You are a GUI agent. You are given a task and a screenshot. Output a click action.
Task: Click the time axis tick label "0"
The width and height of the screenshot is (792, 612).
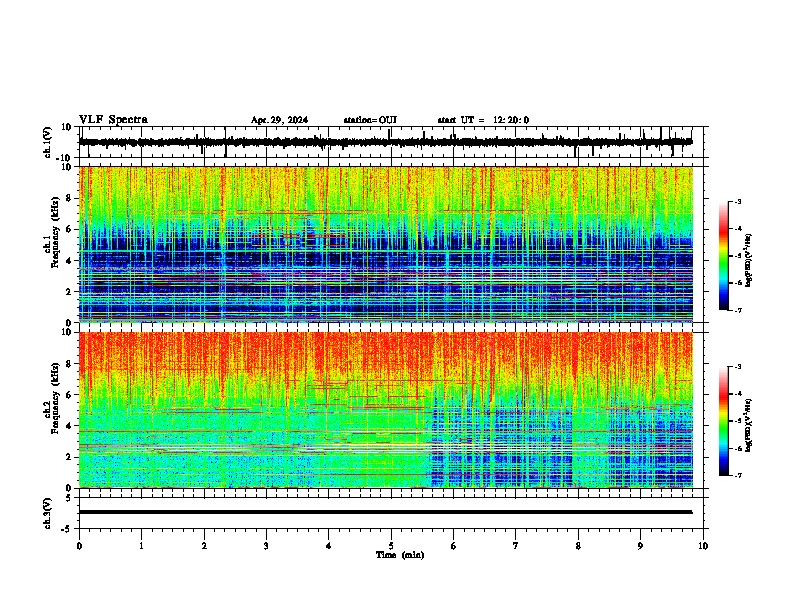[79, 546]
